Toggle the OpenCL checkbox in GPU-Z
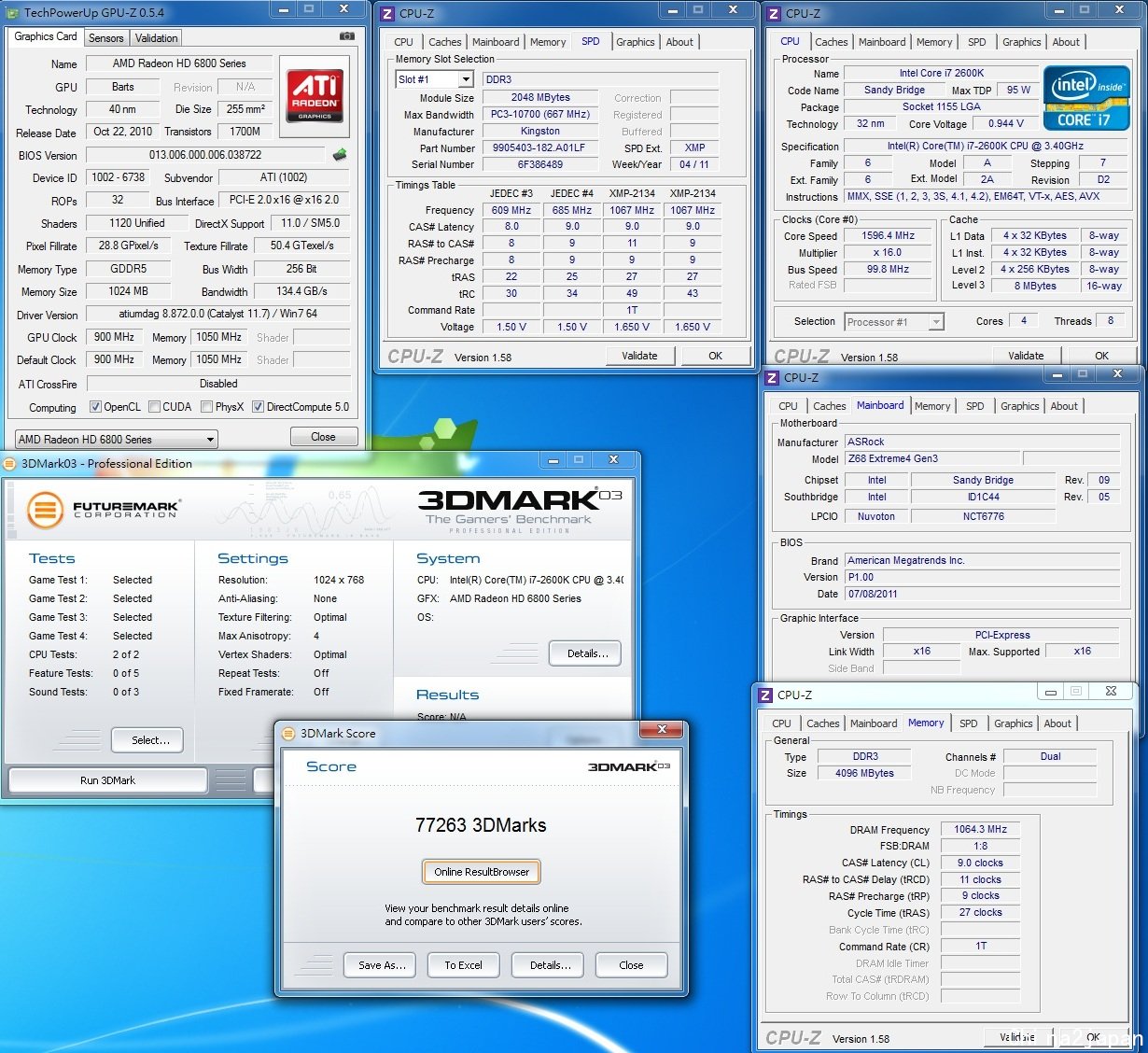The width and height of the screenshot is (1148, 1053). tap(95, 407)
